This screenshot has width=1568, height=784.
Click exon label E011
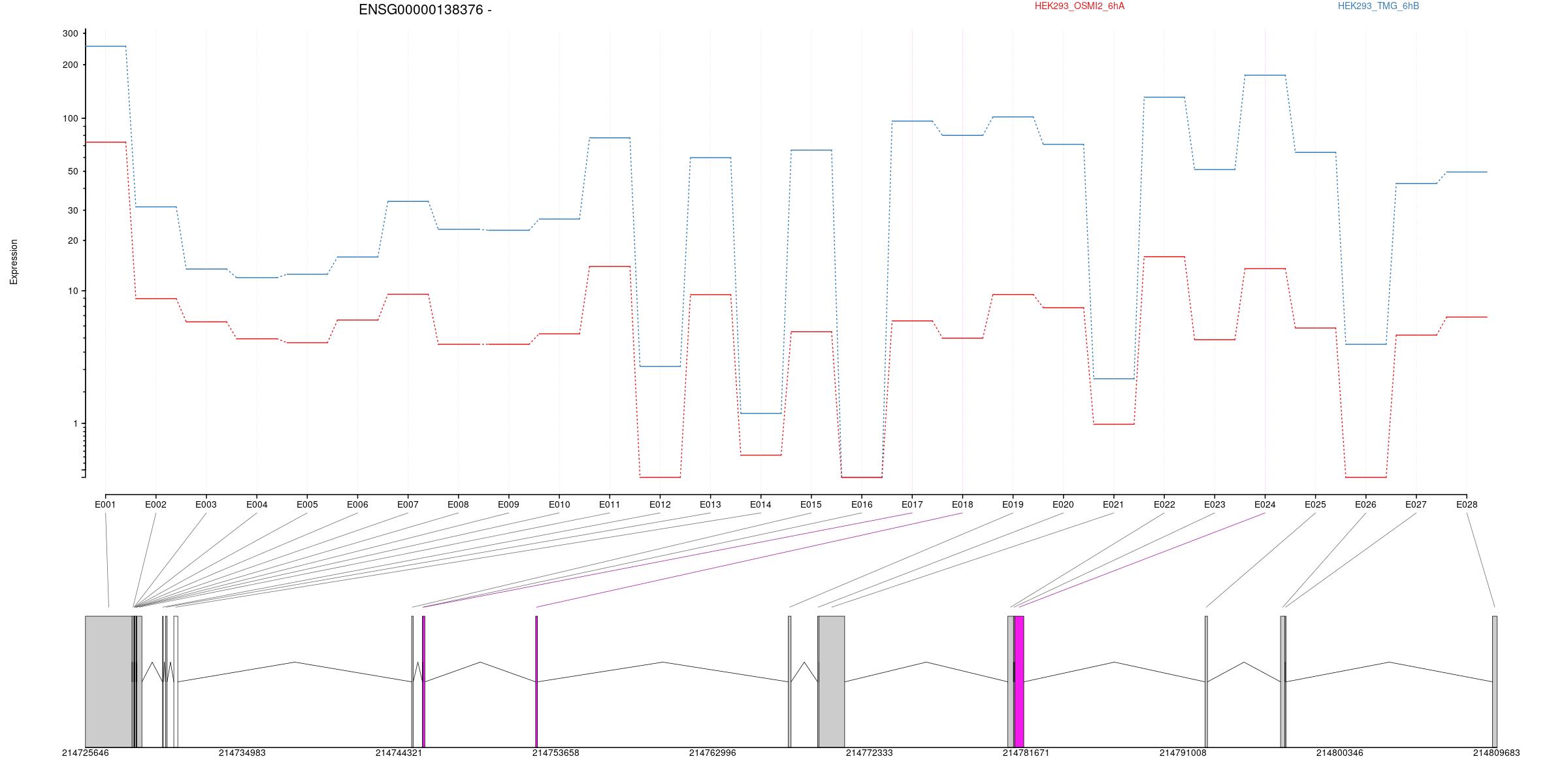click(610, 504)
